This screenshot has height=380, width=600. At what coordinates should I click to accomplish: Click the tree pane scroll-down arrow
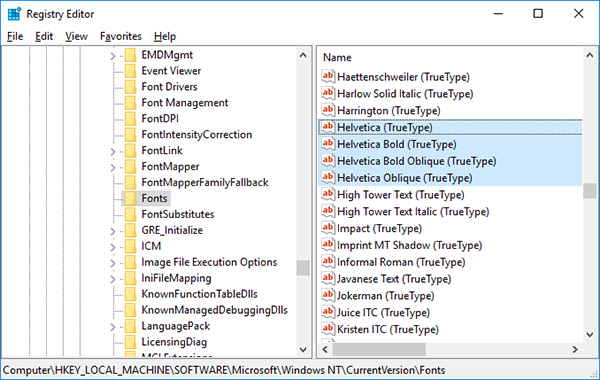pyautogui.click(x=303, y=349)
